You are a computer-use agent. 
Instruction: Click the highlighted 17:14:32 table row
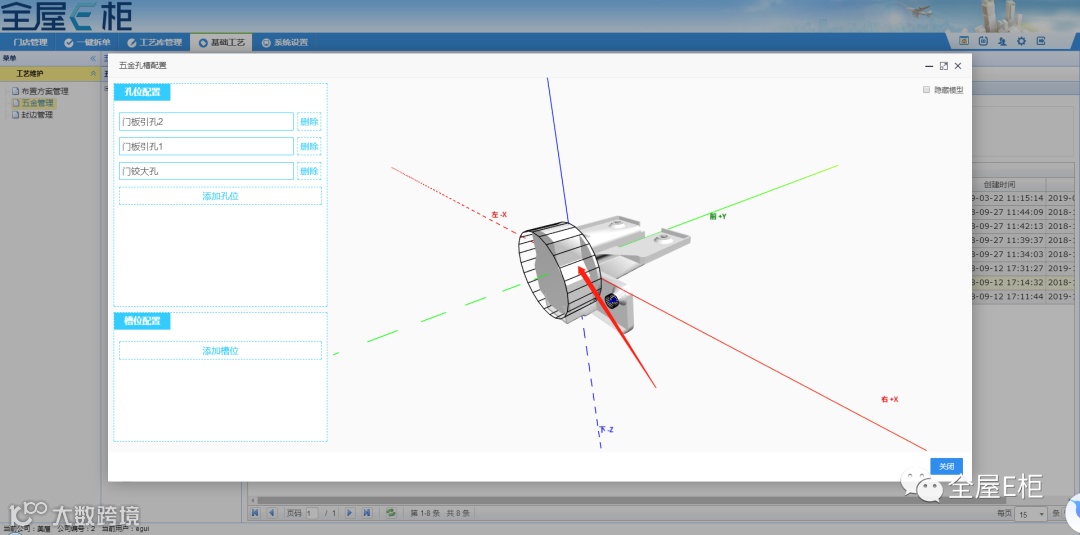[x=1009, y=282]
